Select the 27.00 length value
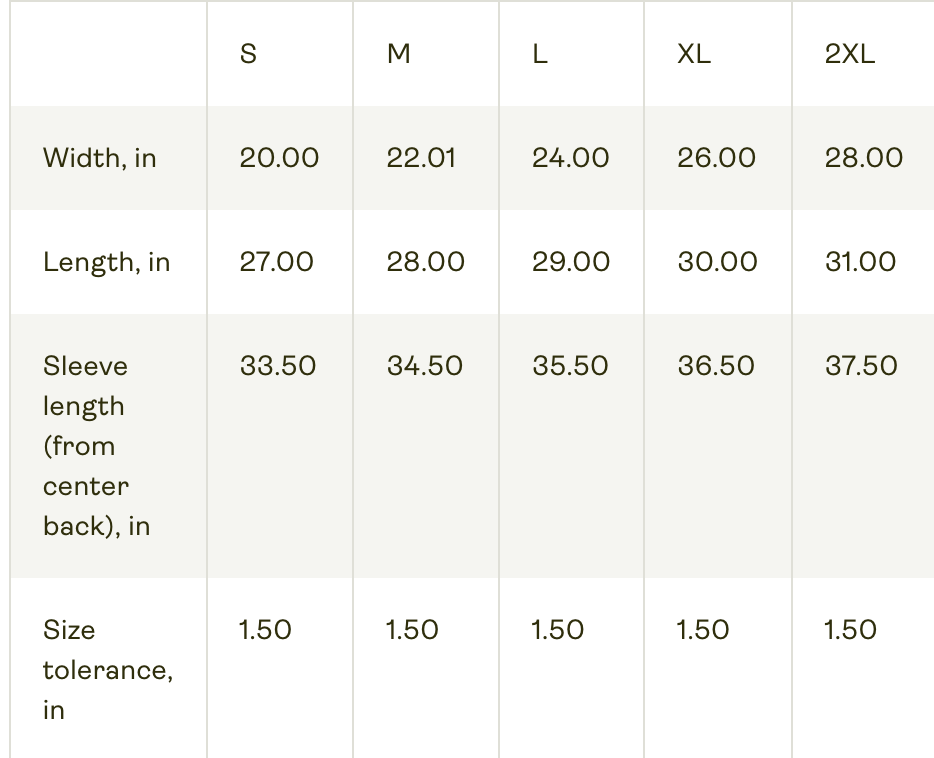934x758 pixels. 277,262
